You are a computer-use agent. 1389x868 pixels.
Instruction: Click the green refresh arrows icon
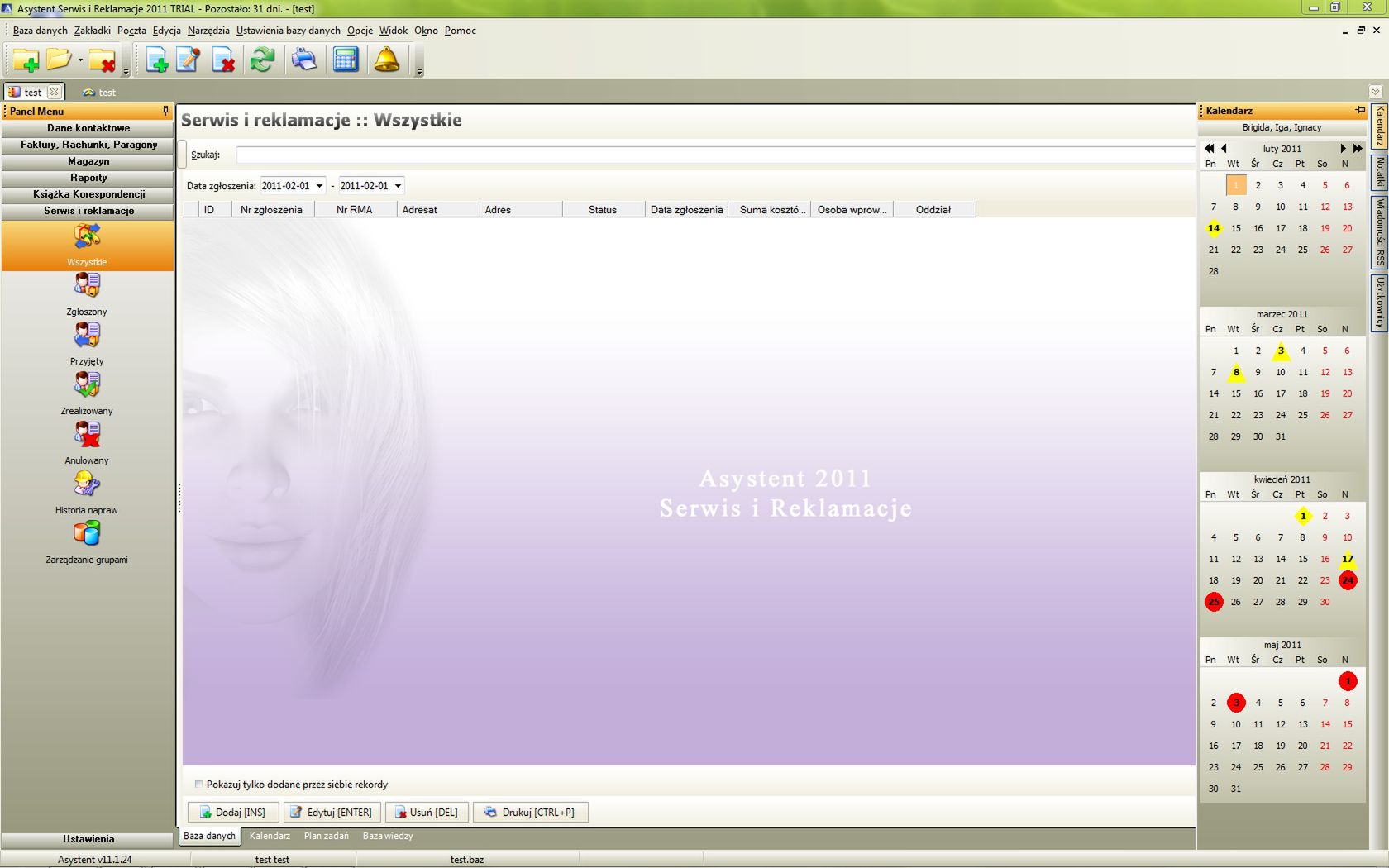[x=263, y=60]
